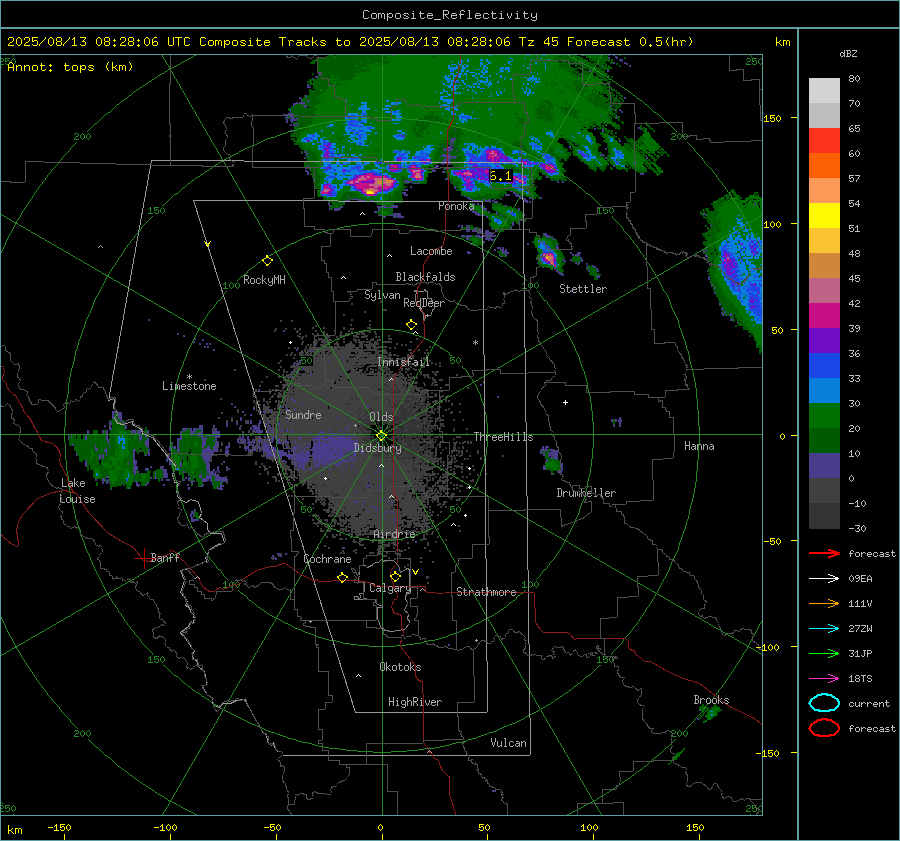This screenshot has width=900, height=841.
Task: Click the Banff label
Action: coord(165,557)
